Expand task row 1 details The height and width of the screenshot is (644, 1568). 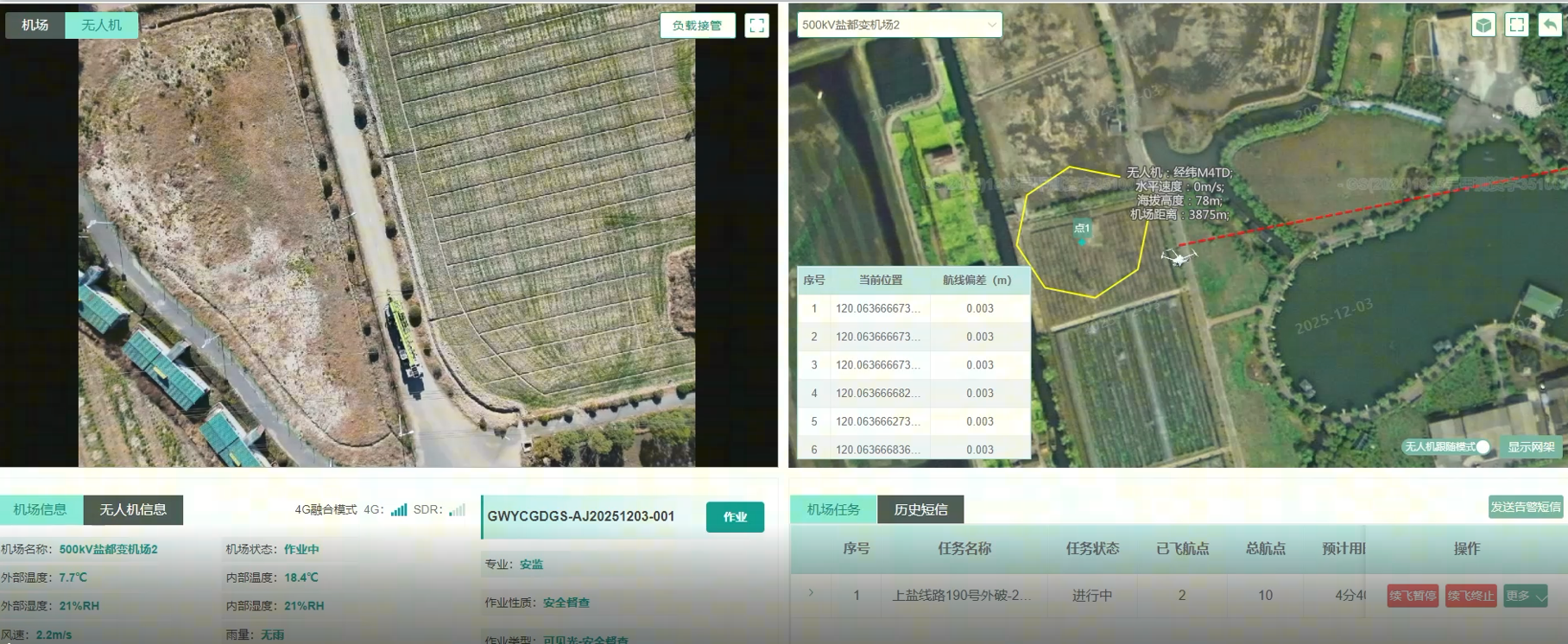coord(811,593)
